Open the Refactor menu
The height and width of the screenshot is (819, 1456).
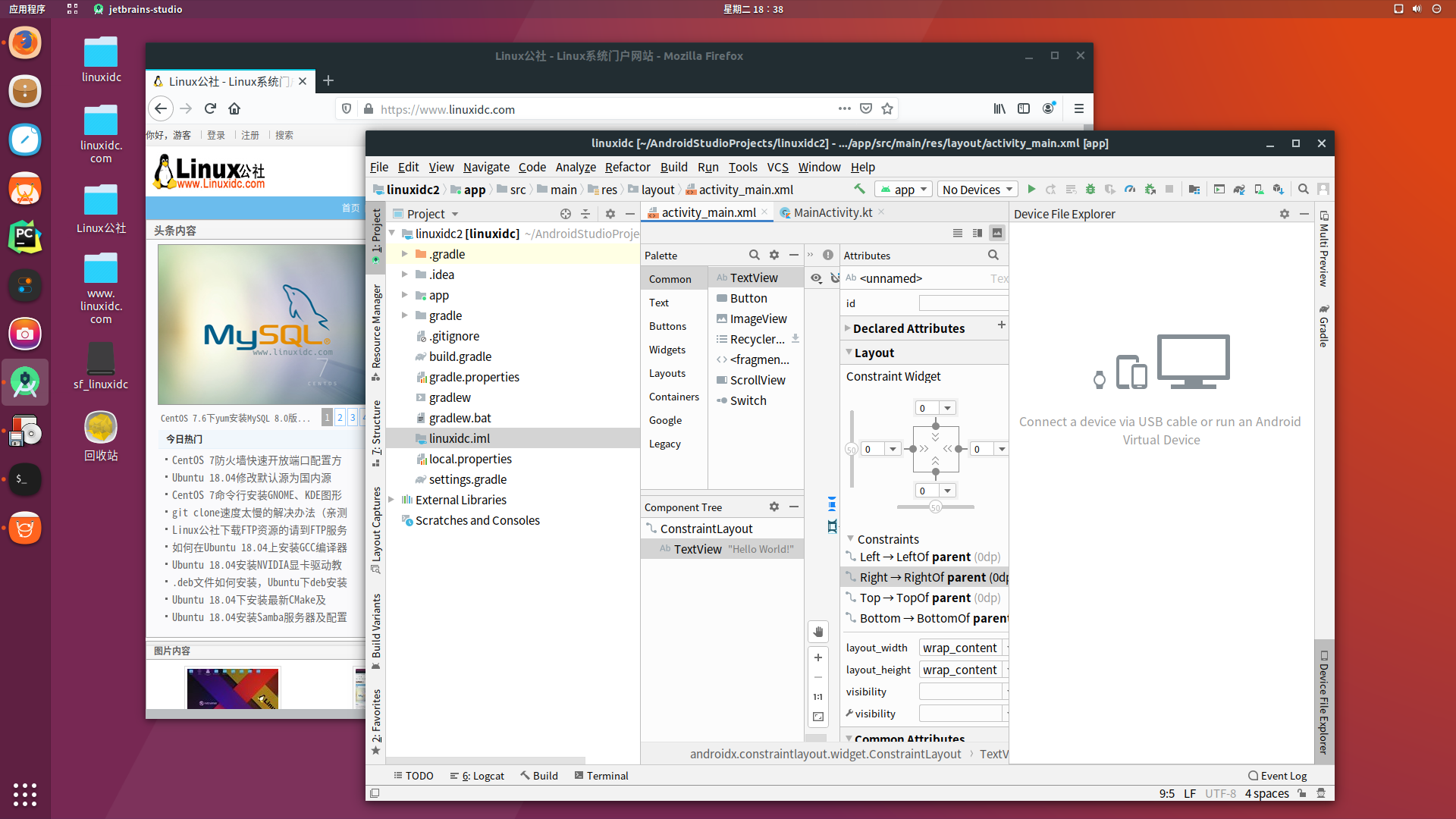[x=627, y=167]
